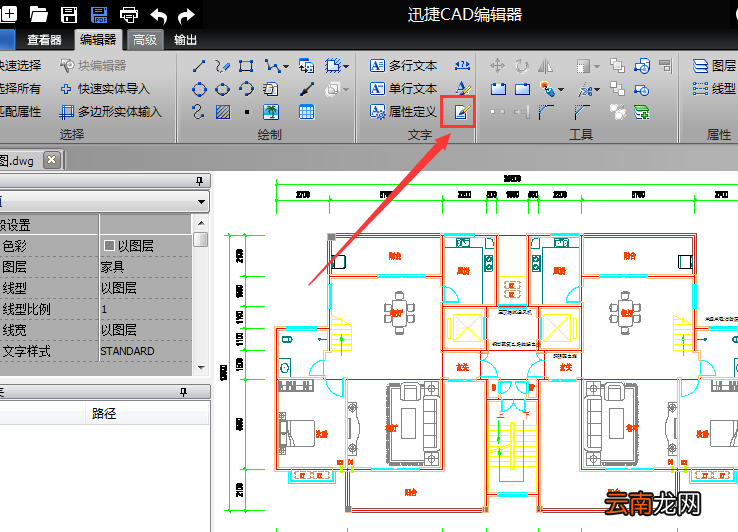Click the 属性定义 button
Image resolution: width=738 pixels, height=532 pixels.
(403, 112)
